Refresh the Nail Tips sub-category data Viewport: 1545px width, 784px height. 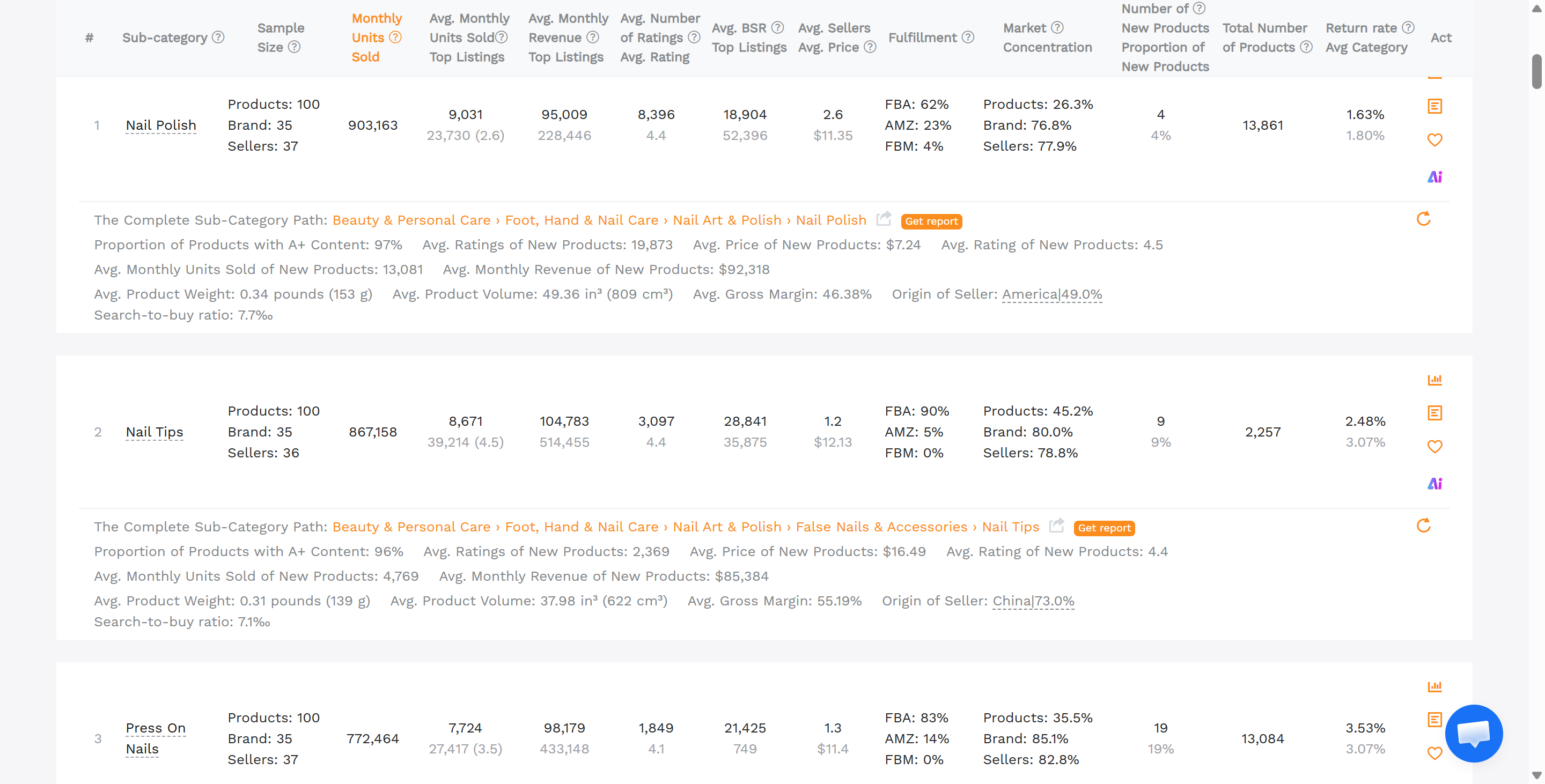coord(1424,526)
